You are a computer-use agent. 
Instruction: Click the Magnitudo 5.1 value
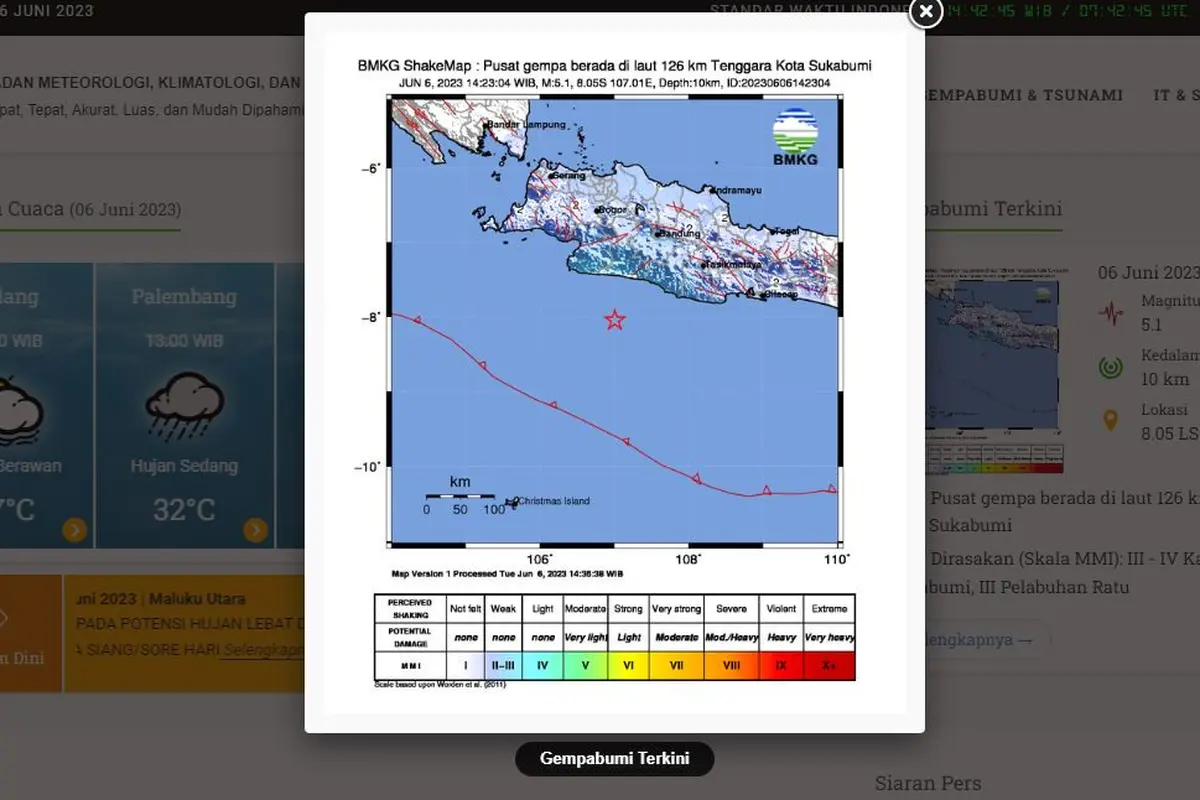click(1152, 325)
